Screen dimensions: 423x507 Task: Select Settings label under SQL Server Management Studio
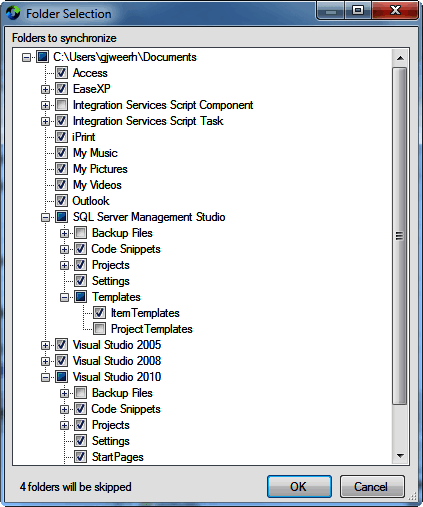click(111, 281)
